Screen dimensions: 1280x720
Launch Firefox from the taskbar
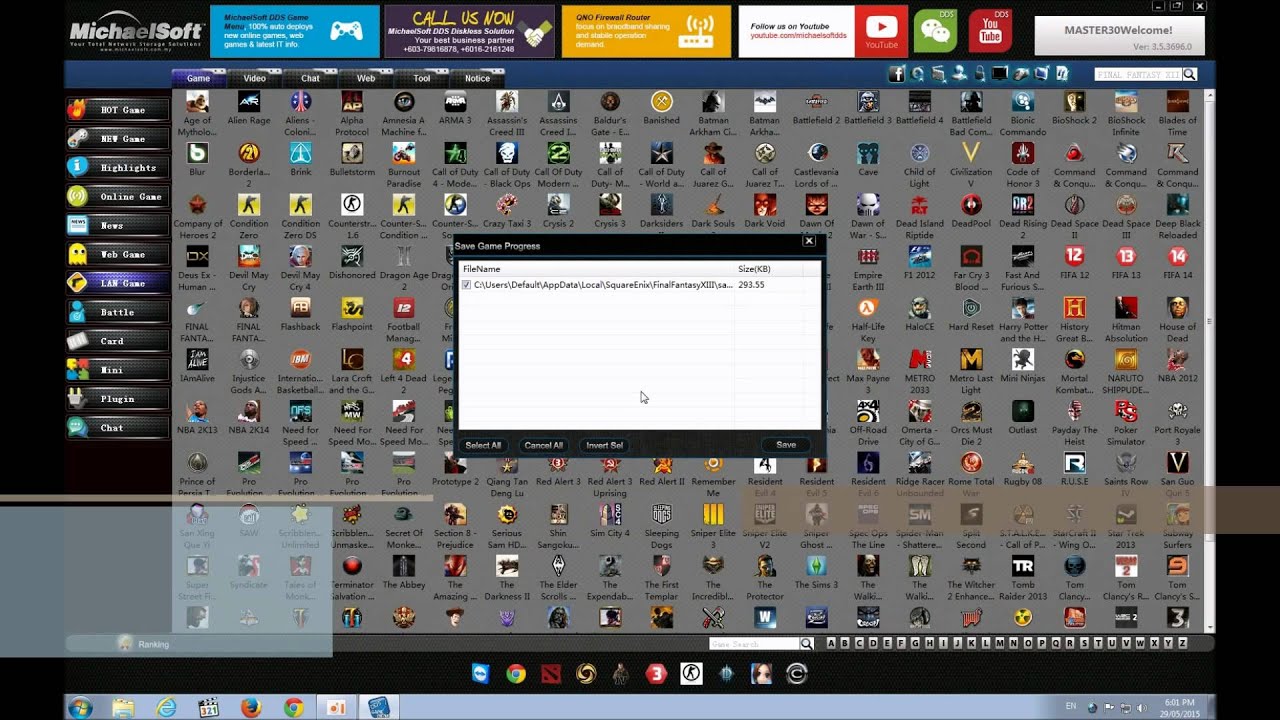[251, 707]
